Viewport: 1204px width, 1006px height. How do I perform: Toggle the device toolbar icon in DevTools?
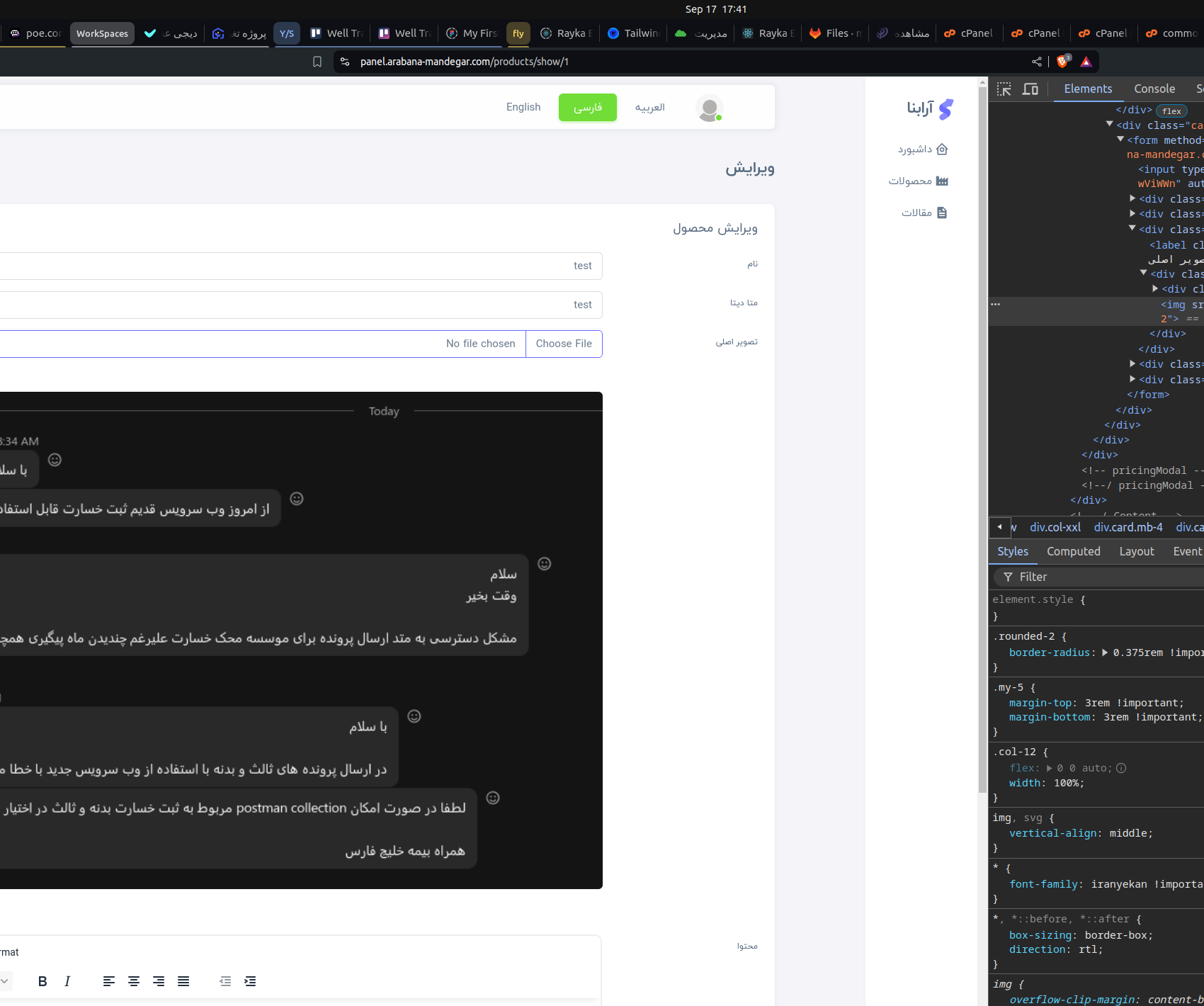click(1030, 89)
